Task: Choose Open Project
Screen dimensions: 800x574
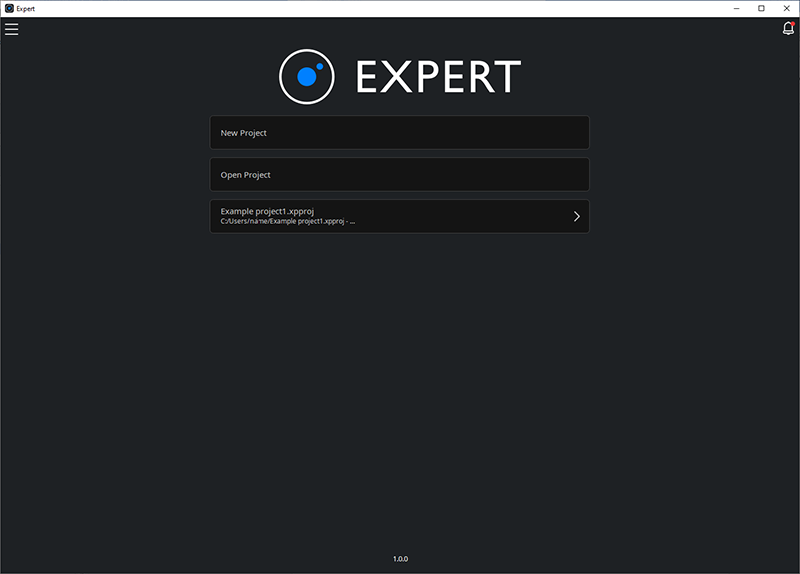Action: (x=399, y=175)
